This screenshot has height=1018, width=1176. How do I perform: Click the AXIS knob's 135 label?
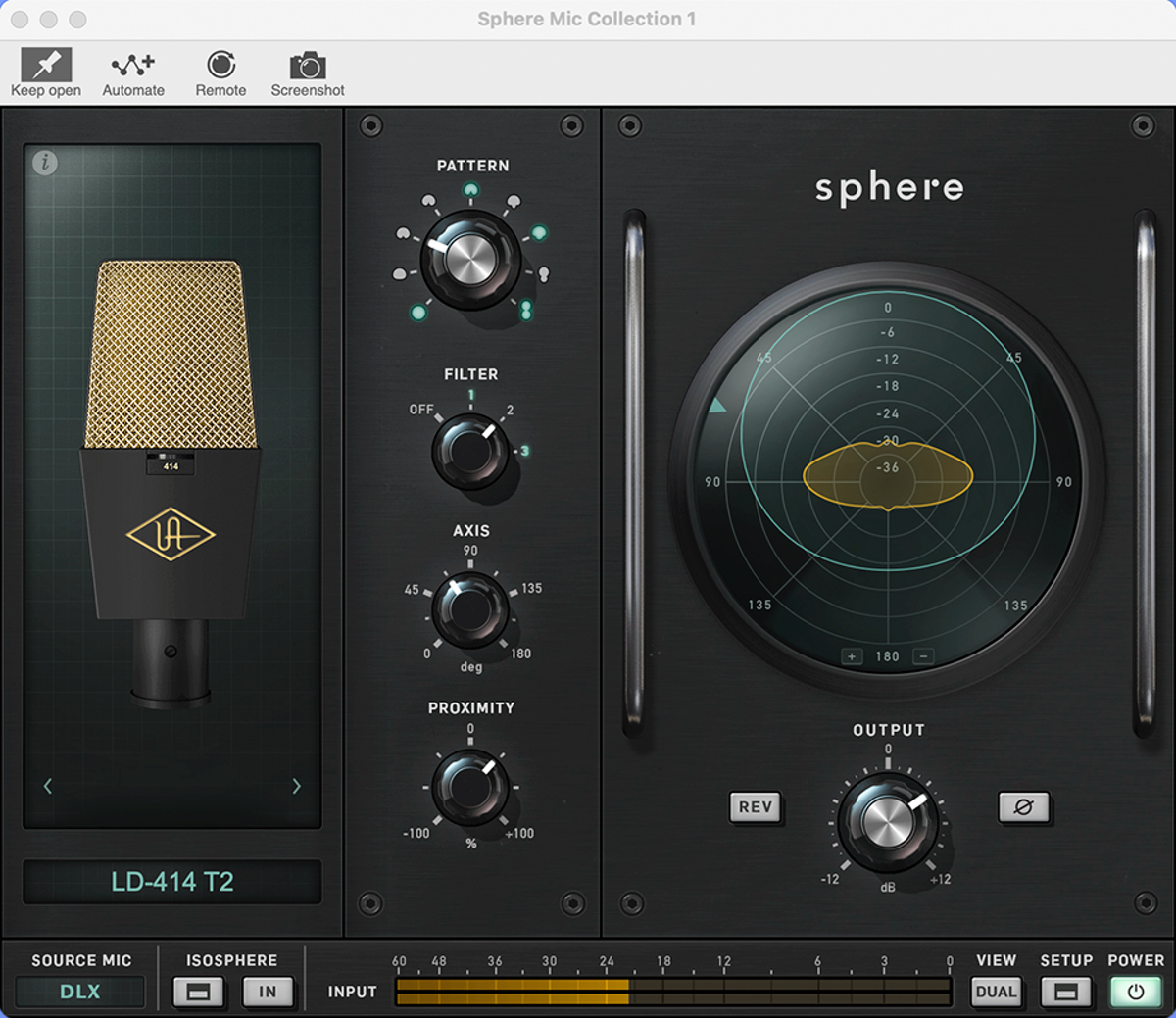531,588
